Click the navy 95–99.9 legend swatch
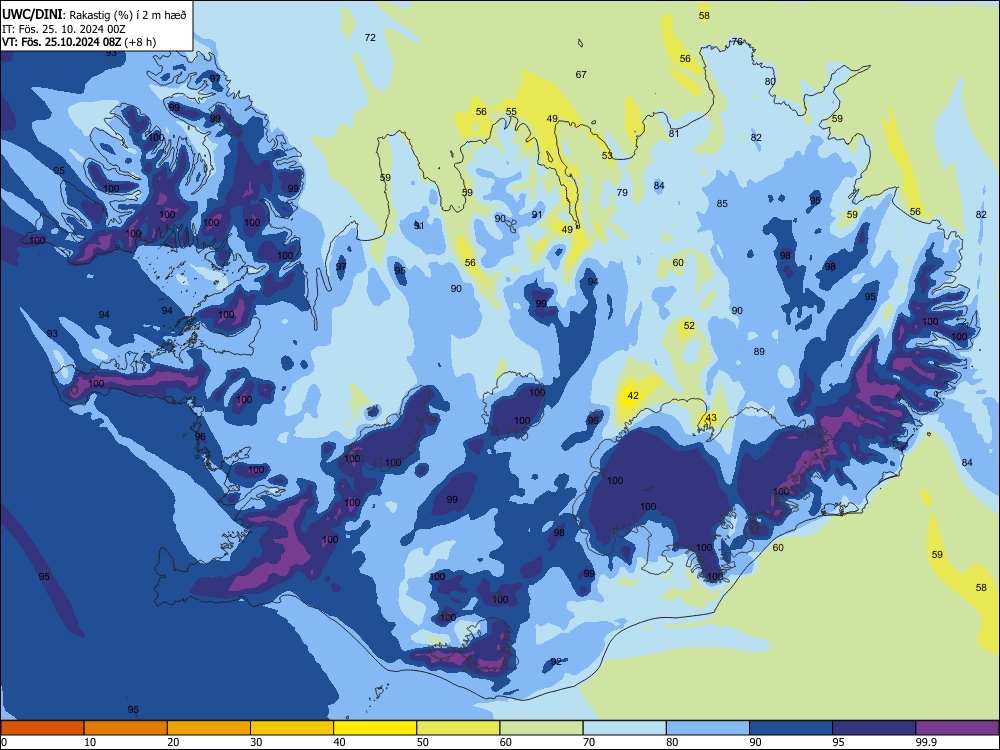Viewport: 1000px width, 750px height. [874, 728]
